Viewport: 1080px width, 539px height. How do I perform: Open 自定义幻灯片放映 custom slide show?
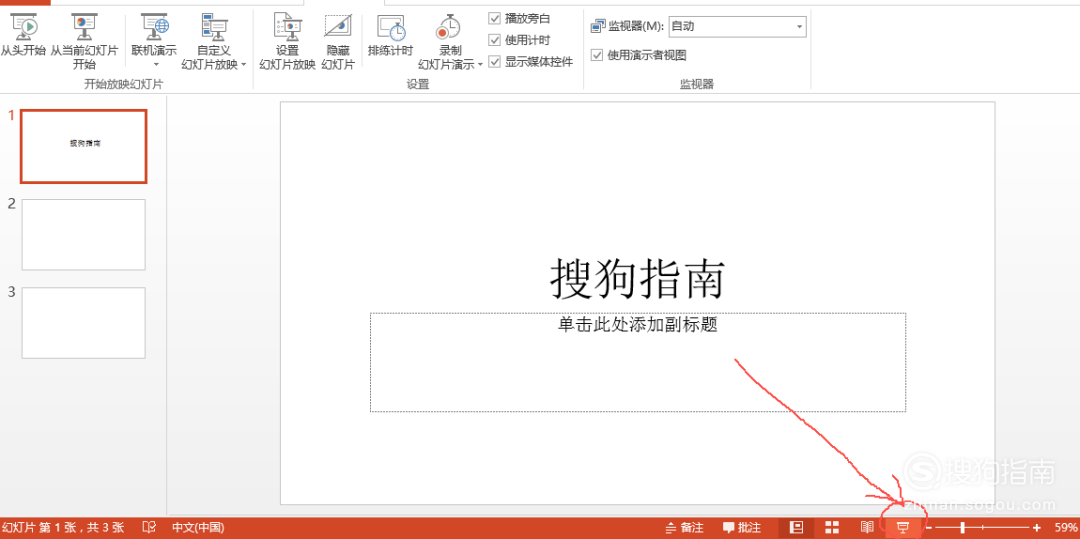214,41
